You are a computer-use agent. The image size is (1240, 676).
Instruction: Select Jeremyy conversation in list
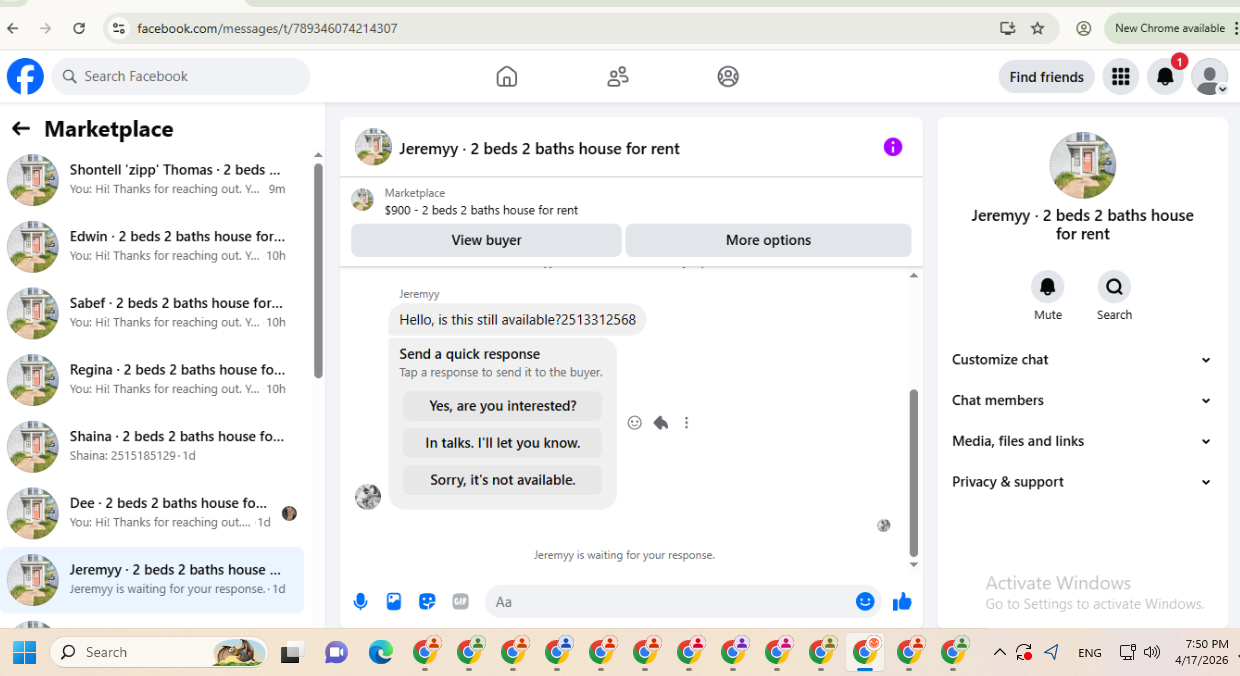pyautogui.click(x=152, y=580)
